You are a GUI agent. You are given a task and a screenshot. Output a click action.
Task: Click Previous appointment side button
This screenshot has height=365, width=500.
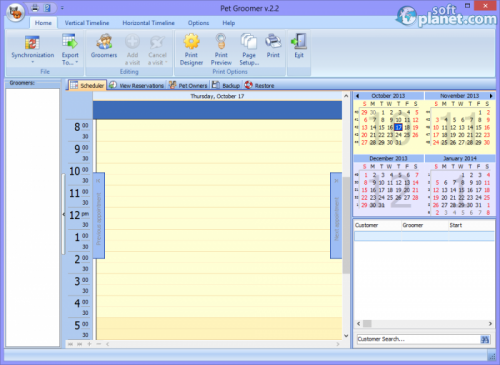(99, 215)
